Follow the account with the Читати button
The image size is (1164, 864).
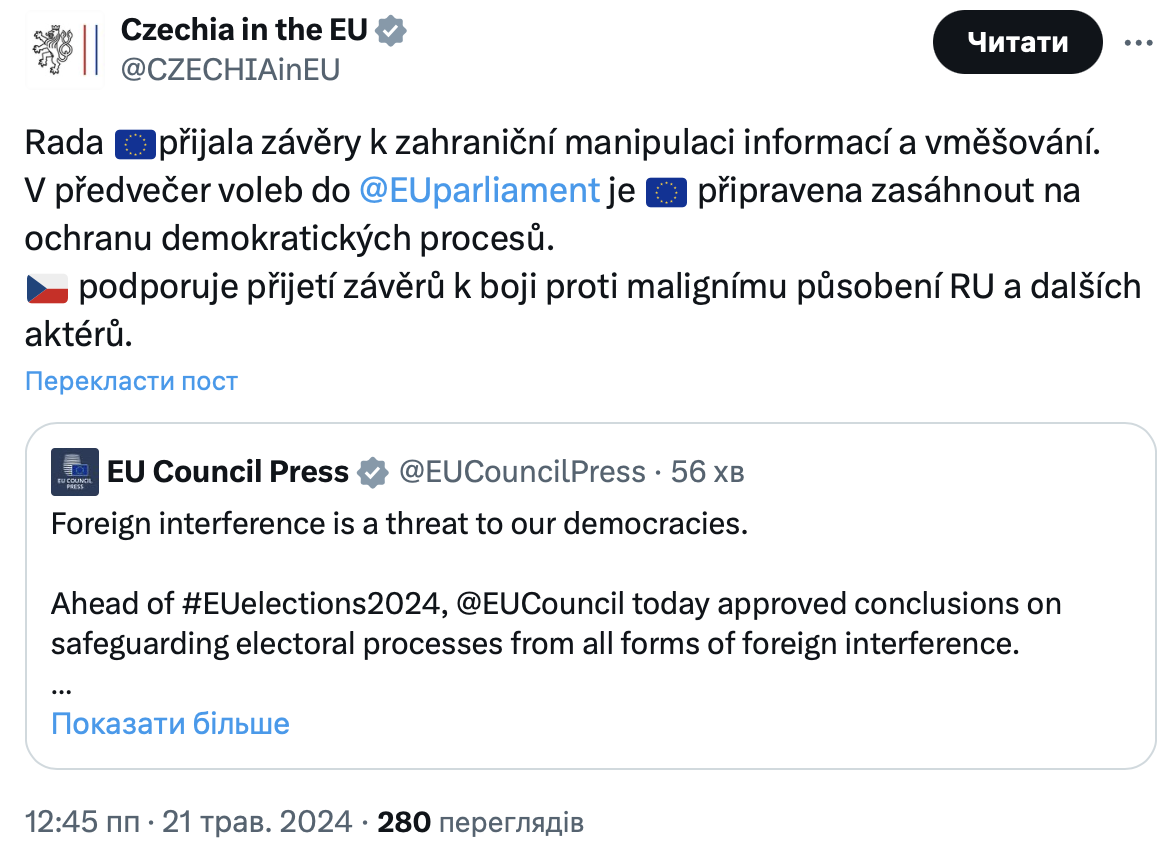[1017, 42]
